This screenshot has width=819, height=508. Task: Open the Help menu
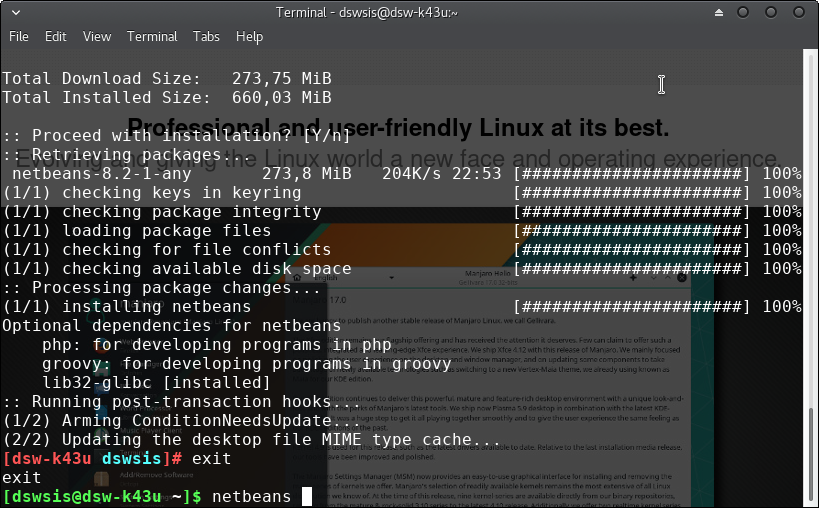pos(249,36)
